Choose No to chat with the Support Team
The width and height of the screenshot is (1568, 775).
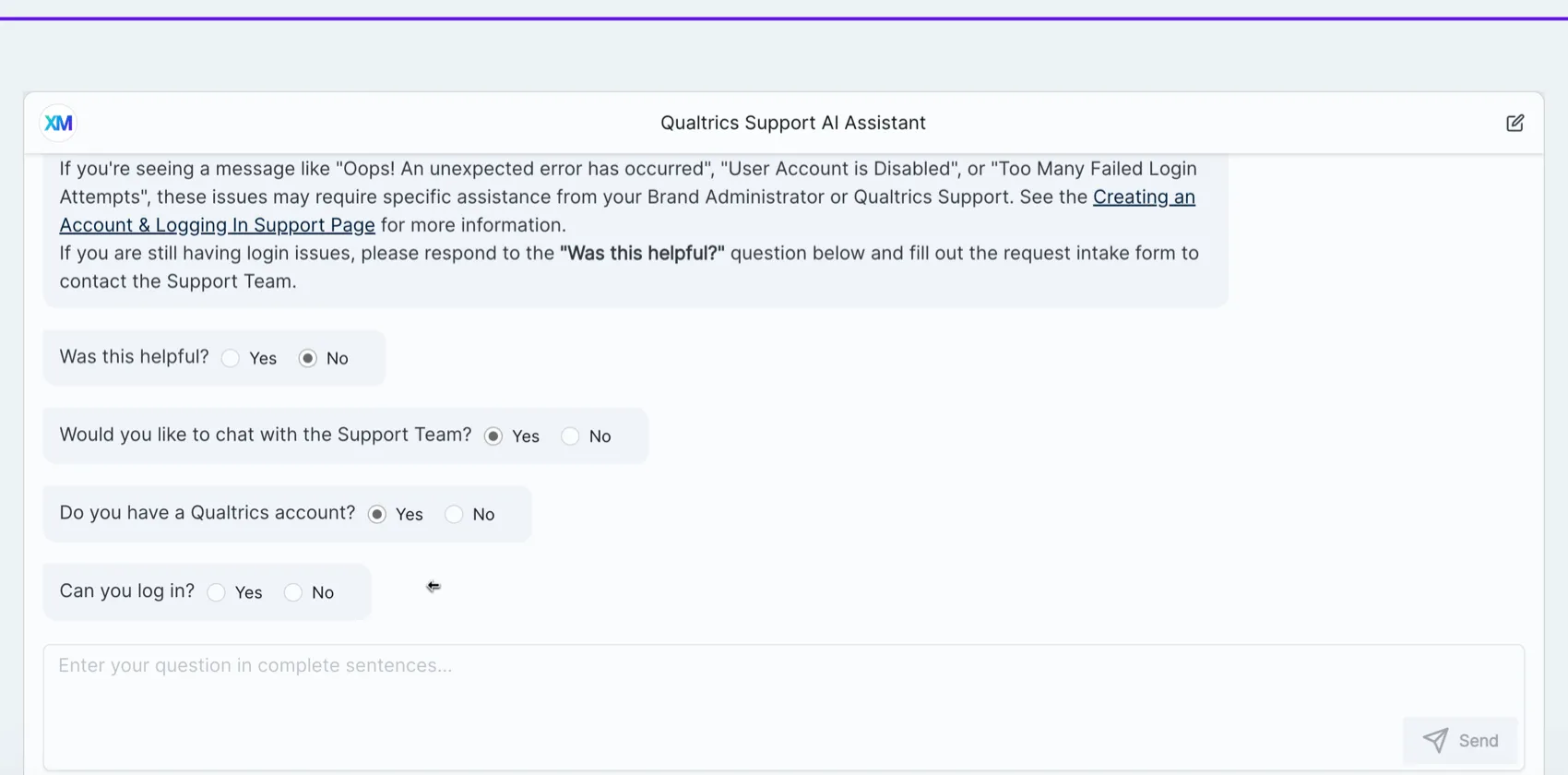tap(570, 435)
